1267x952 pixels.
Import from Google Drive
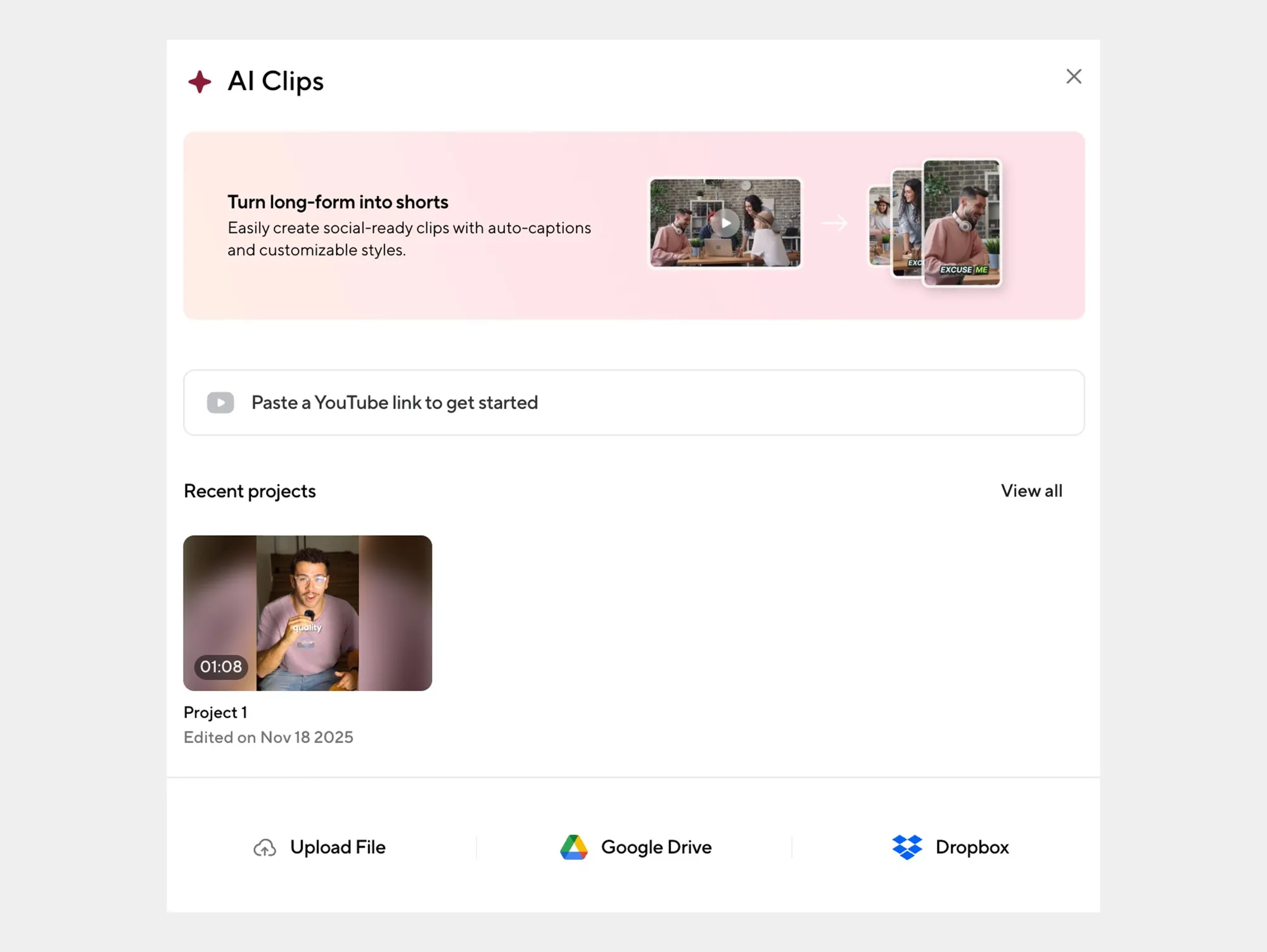point(656,847)
